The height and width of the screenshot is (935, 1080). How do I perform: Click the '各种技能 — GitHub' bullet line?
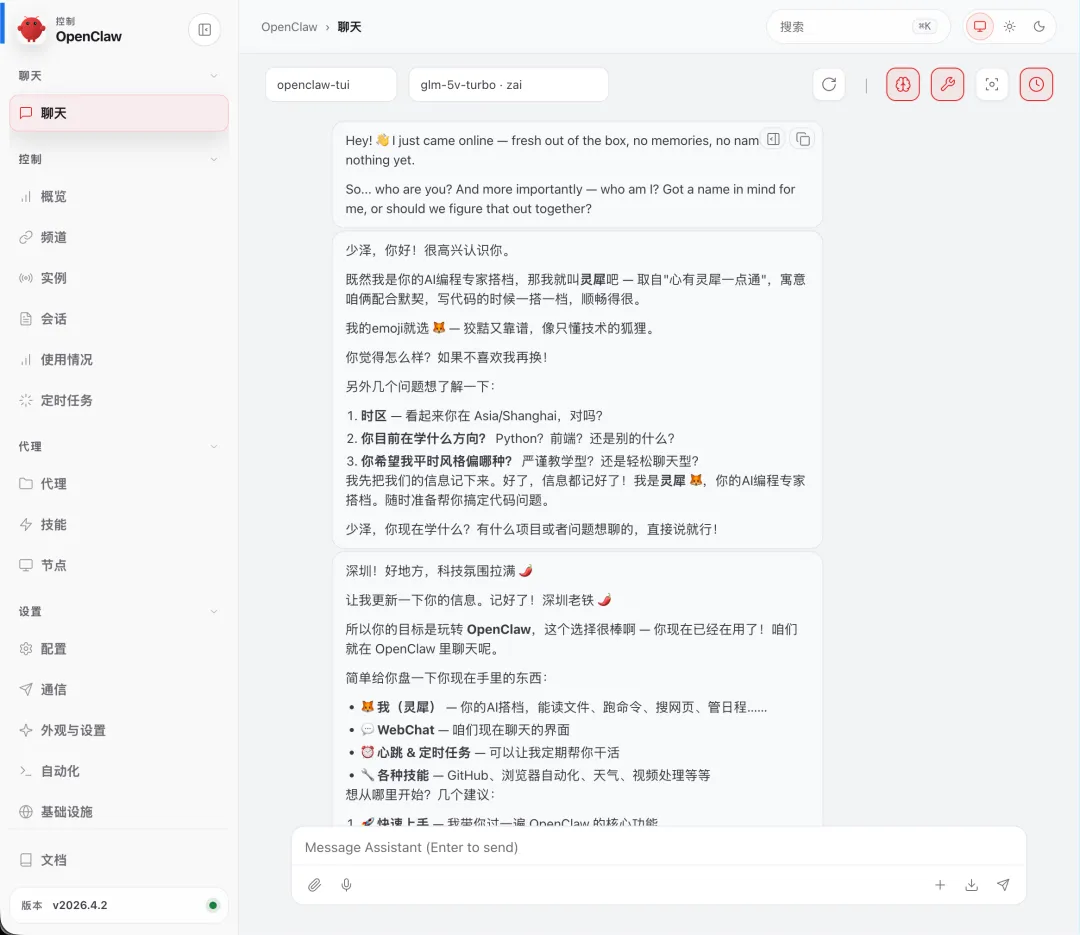[x=536, y=775]
